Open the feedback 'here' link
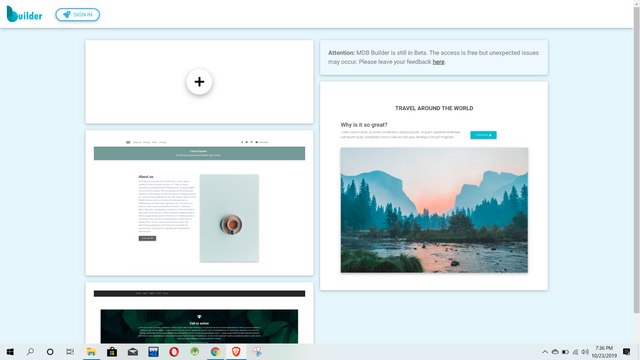 coord(438,62)
